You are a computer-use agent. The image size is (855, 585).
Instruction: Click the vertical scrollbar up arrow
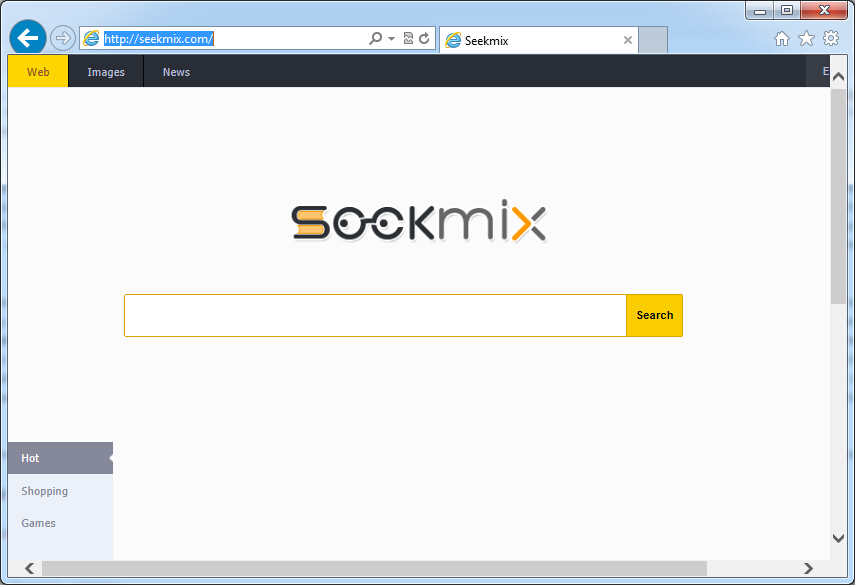pos(838,77)
